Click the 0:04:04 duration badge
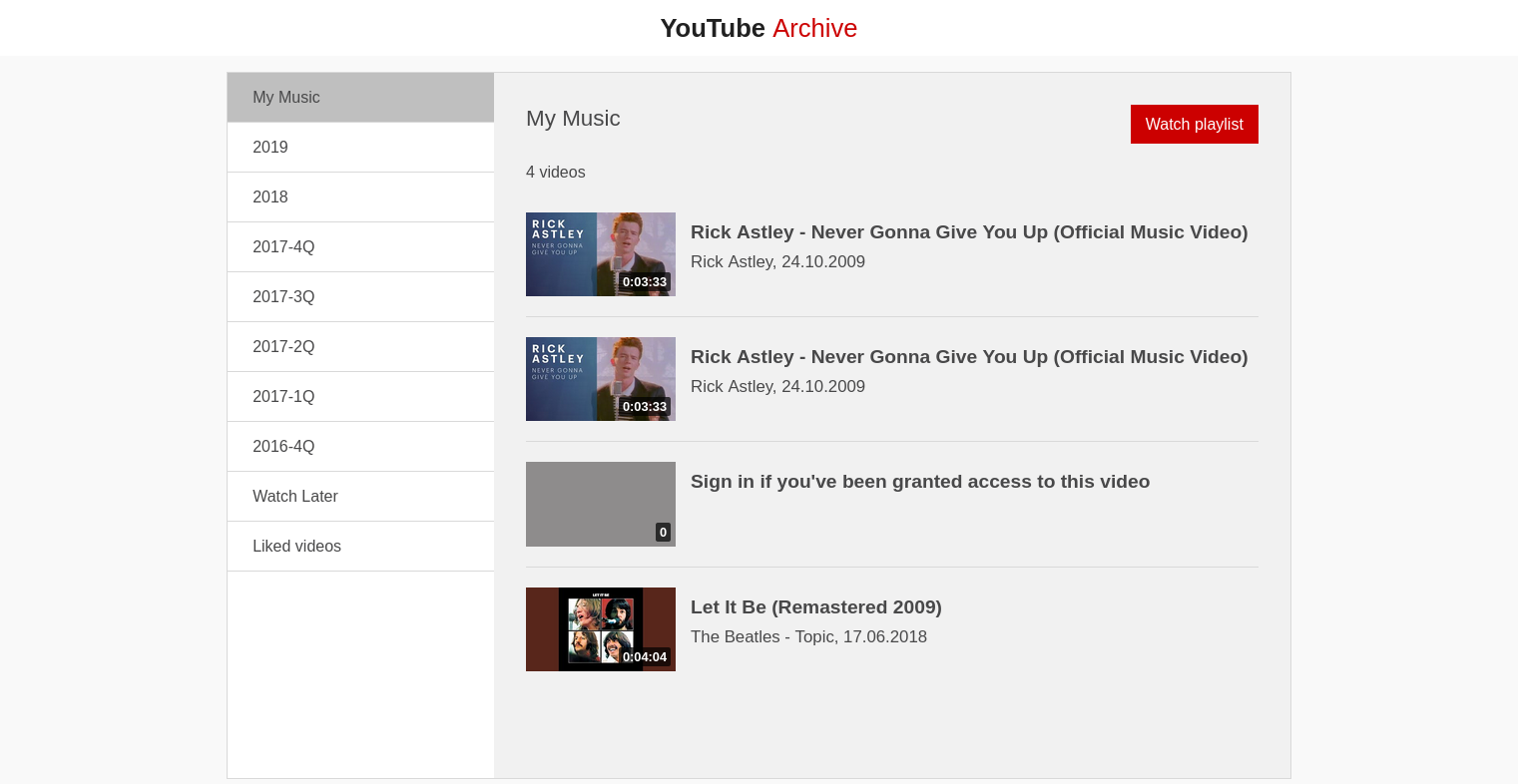The width and height of the screenshot is (1518, 784). pyautogui.click(x=645, y=656)
